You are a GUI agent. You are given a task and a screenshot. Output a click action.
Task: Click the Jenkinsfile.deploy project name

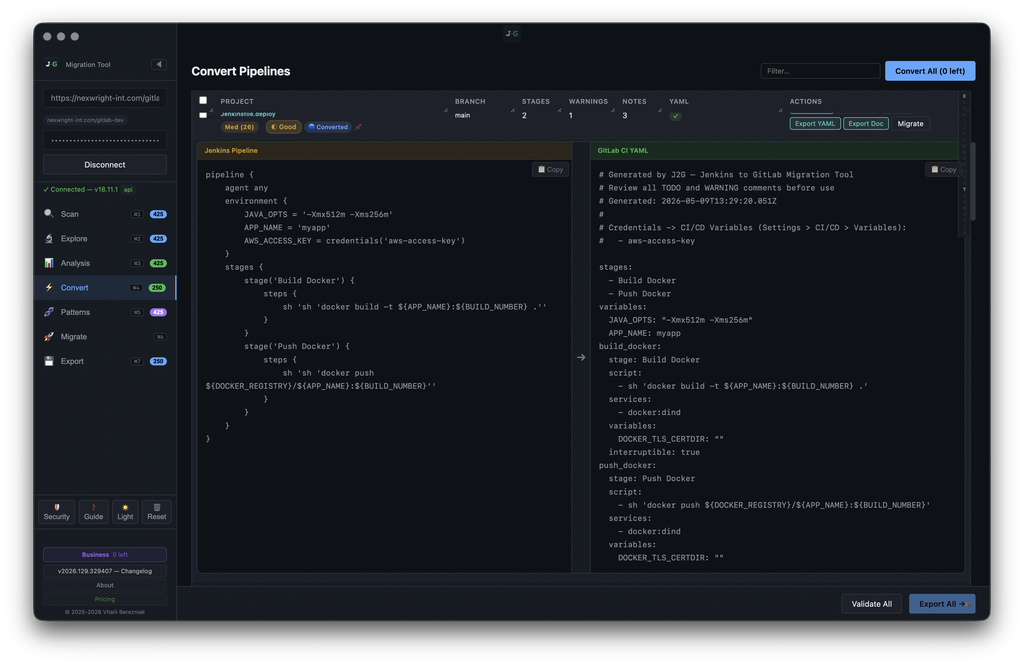[x=248, y=114]
